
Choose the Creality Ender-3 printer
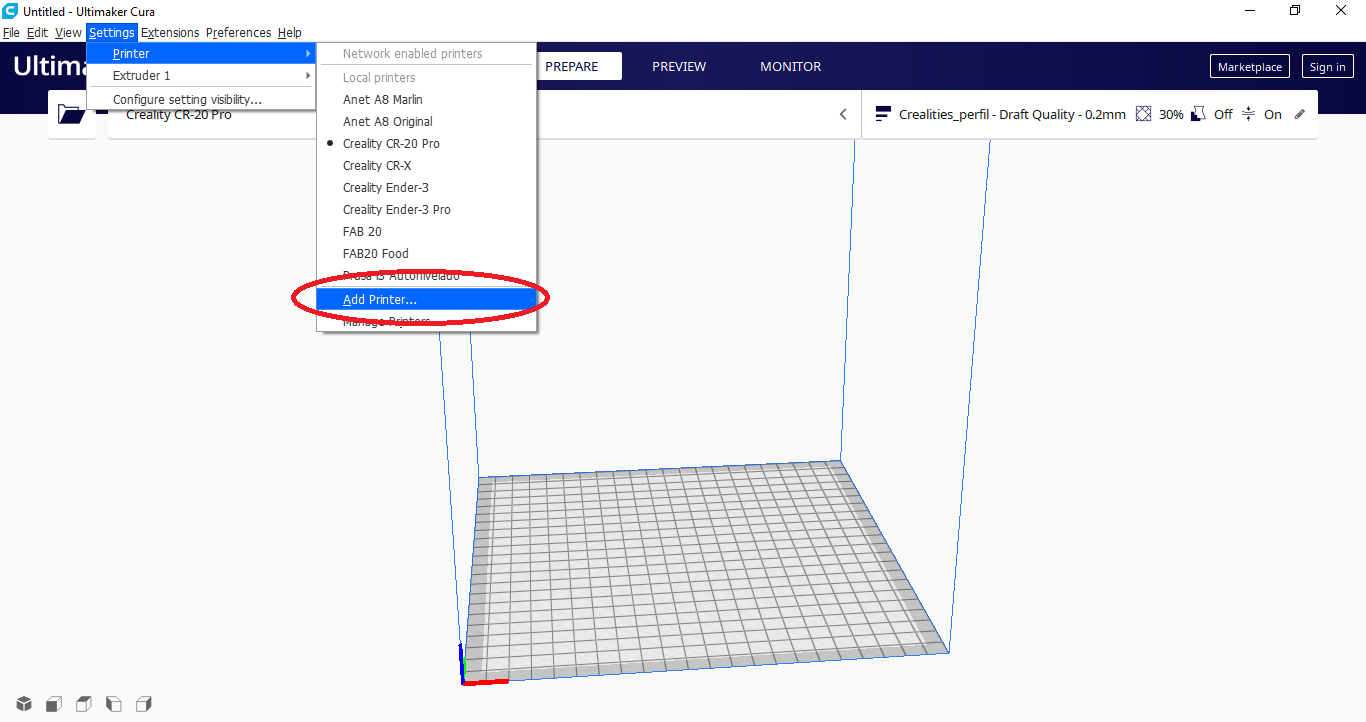click(427, 188)
